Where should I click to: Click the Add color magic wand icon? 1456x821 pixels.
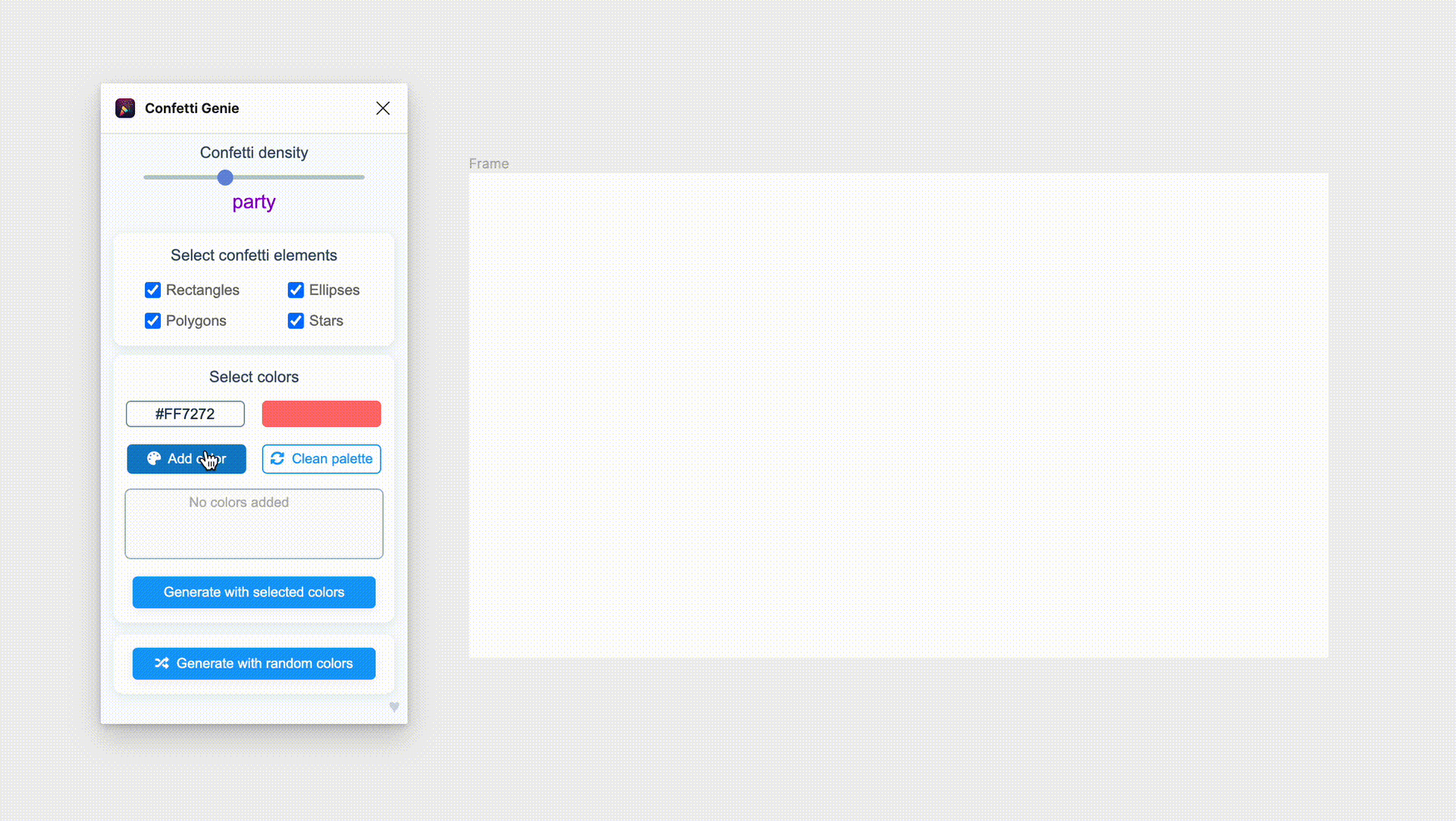pos(153,458)
